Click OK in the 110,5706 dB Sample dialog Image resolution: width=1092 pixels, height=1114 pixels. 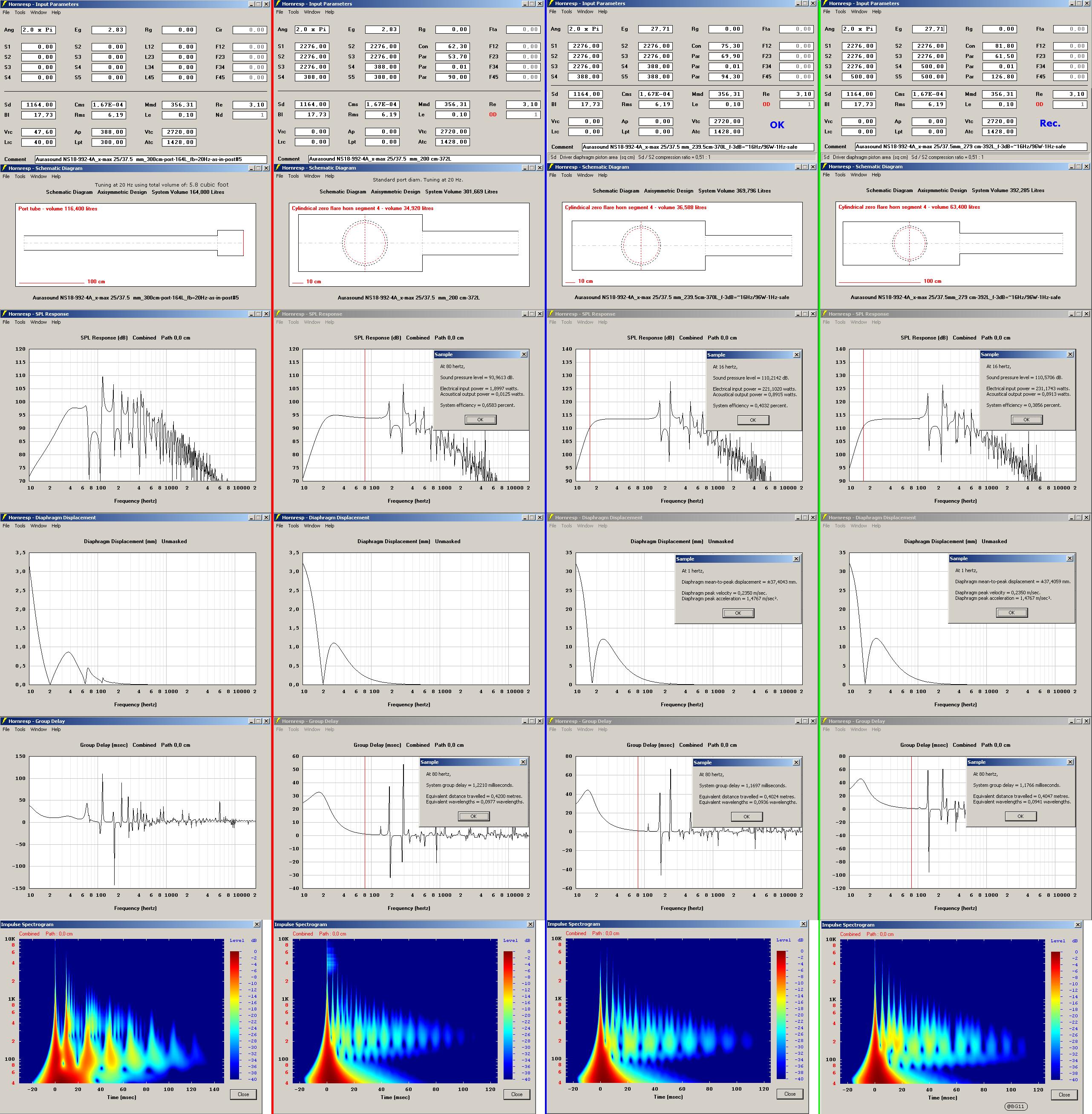(x=1026, y=420)
